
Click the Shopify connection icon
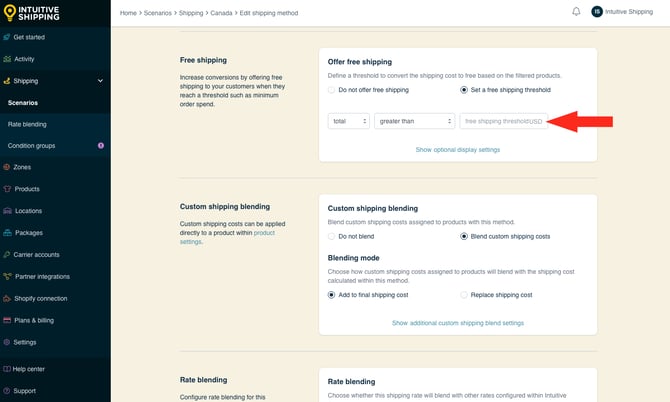pyautogui.click(x=7, y=298)
